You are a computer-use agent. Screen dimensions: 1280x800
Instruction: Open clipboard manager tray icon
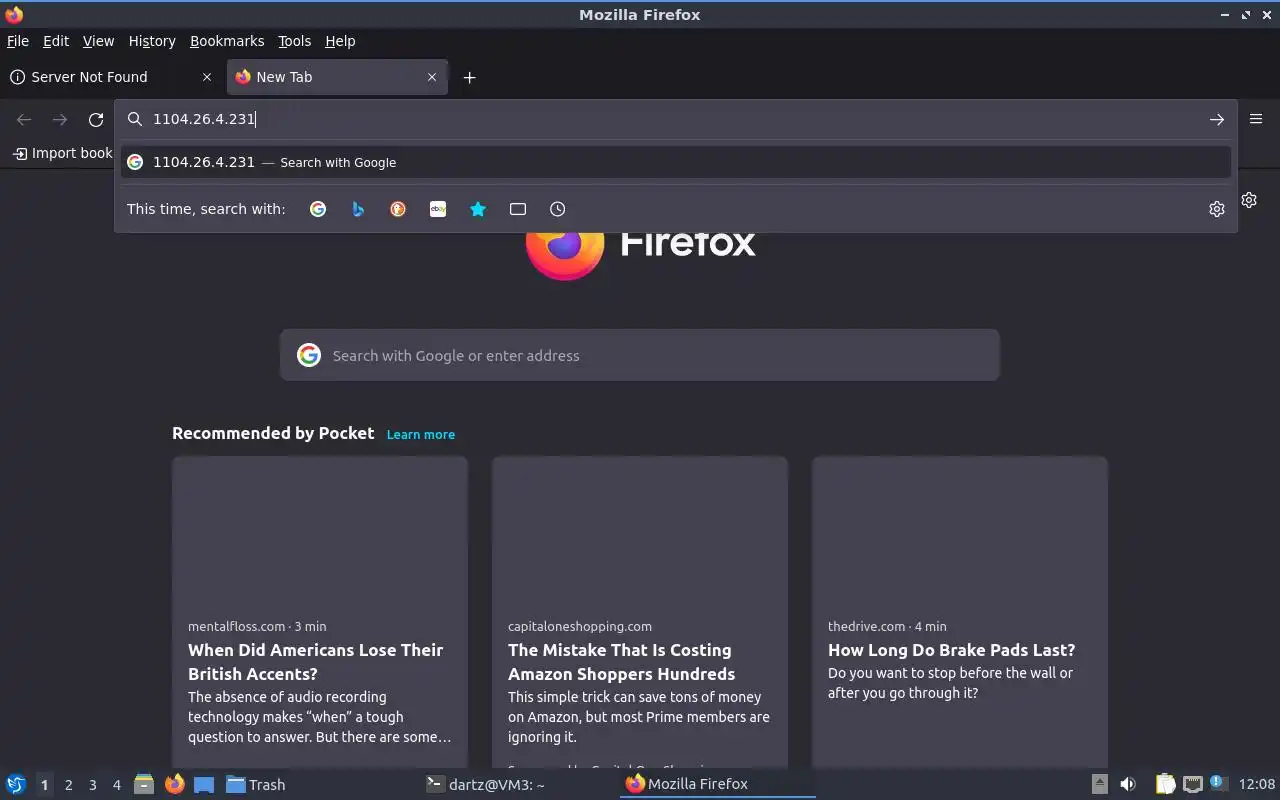tap(1166, 785)
